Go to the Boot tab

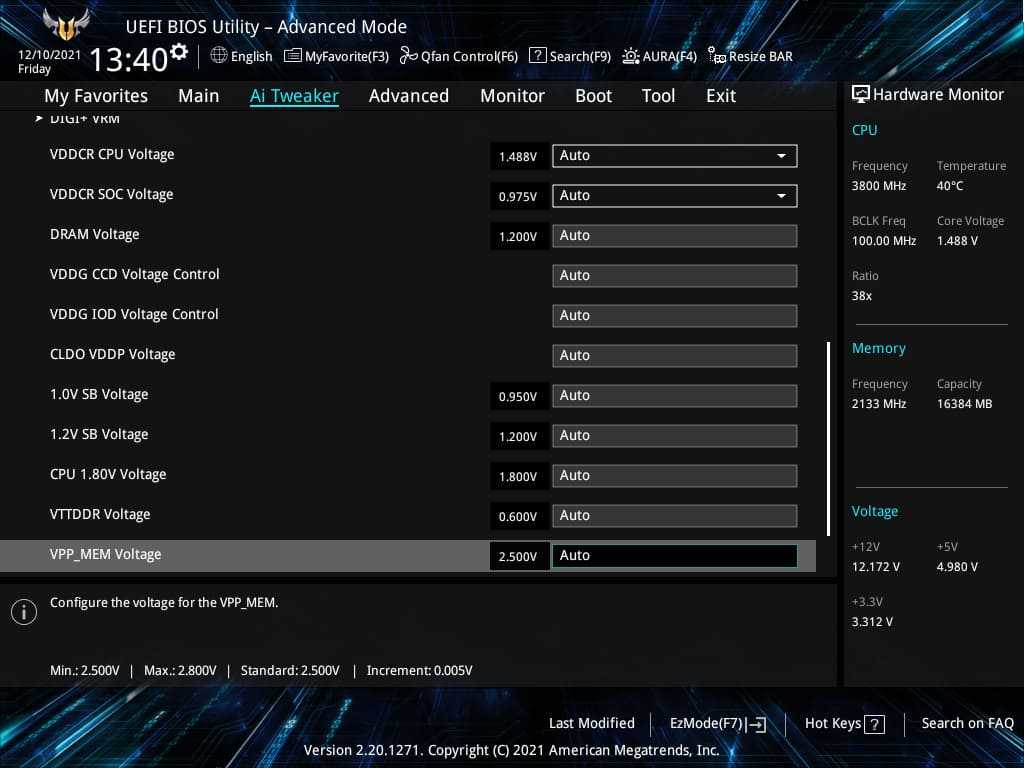coord(593,96)
